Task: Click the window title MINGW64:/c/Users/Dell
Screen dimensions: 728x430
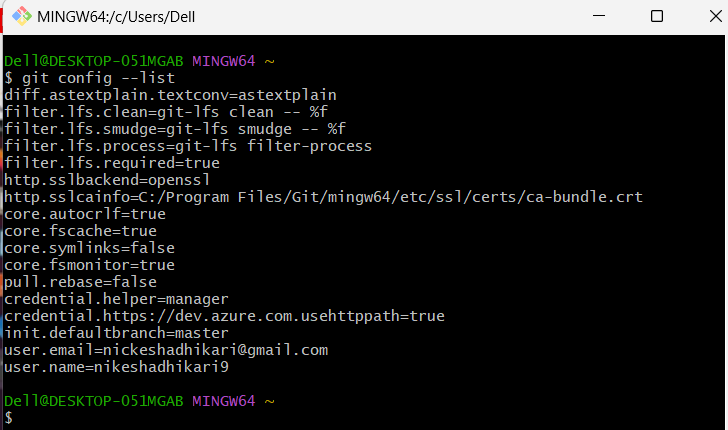Action: click(116, 17)
